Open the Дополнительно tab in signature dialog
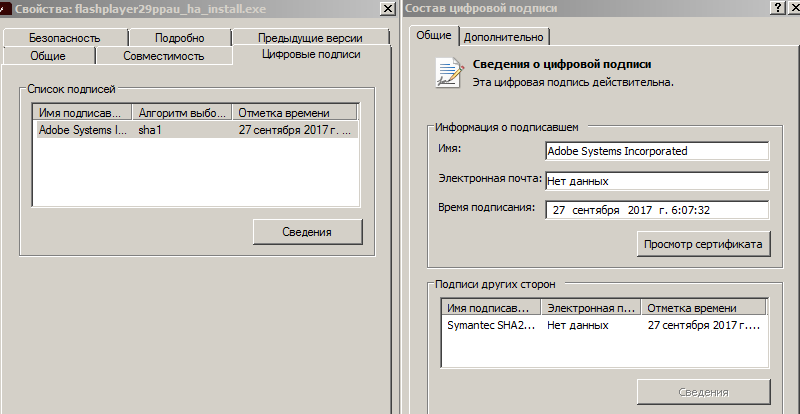800x414 pixels. coord(504,37)
